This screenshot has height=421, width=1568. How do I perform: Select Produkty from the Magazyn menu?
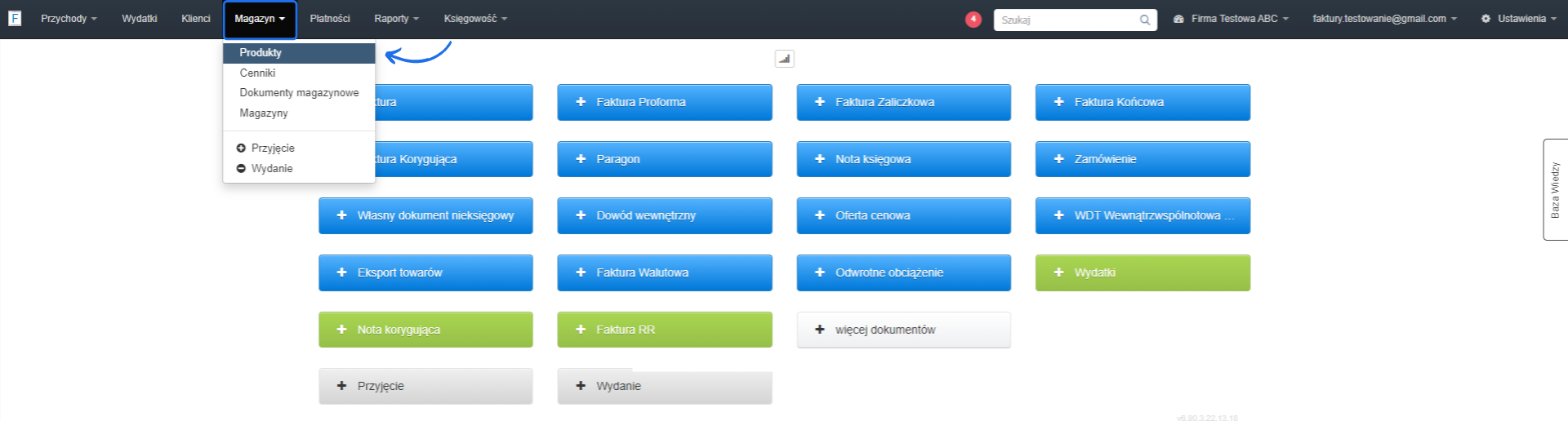coord(299,53)
